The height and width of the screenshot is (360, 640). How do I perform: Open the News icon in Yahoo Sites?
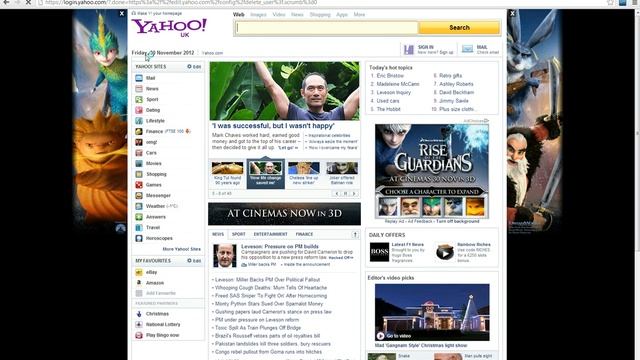[x=139, y=89]
